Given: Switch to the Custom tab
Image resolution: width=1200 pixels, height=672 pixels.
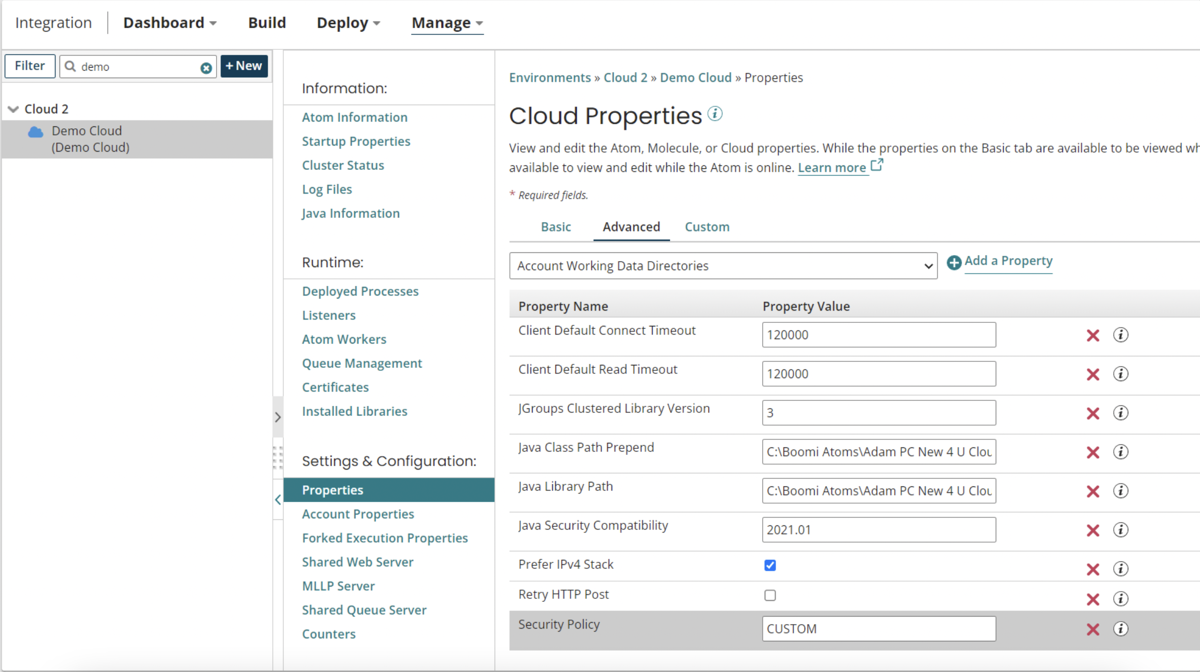Looking at the screenshot, I should coord(707,226).
